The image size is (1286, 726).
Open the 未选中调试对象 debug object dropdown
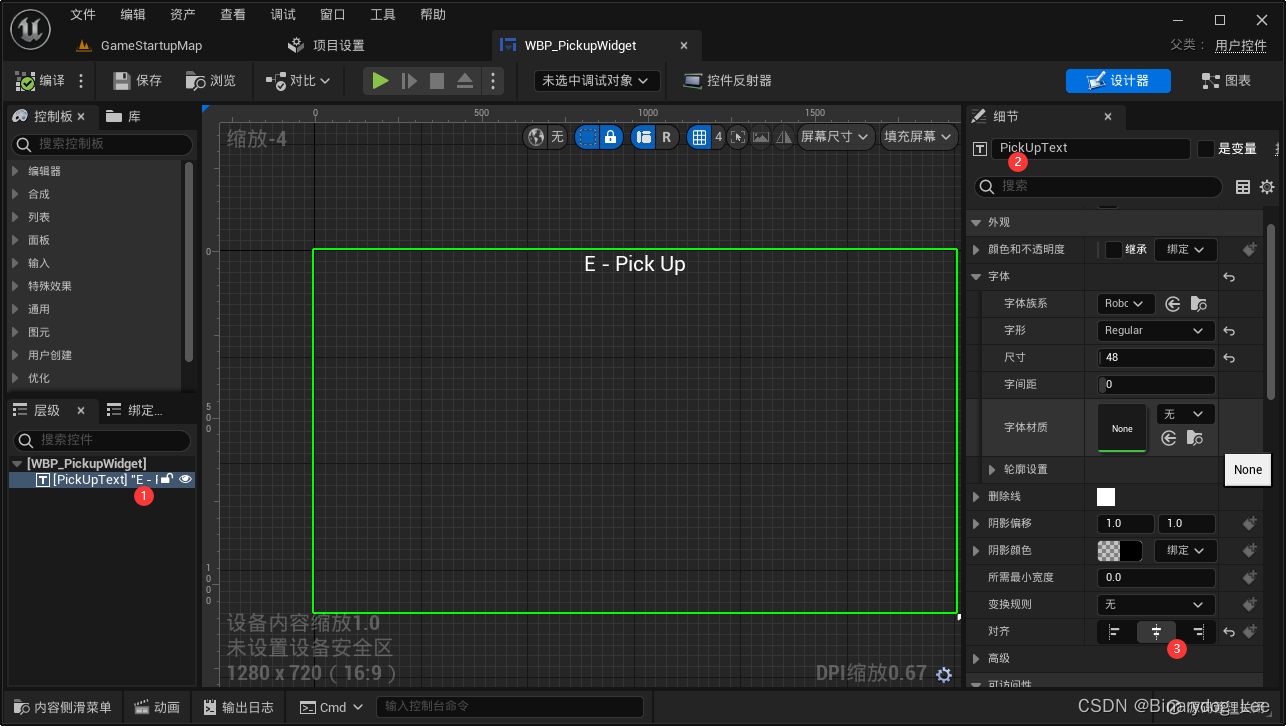(x=596, y=81)
